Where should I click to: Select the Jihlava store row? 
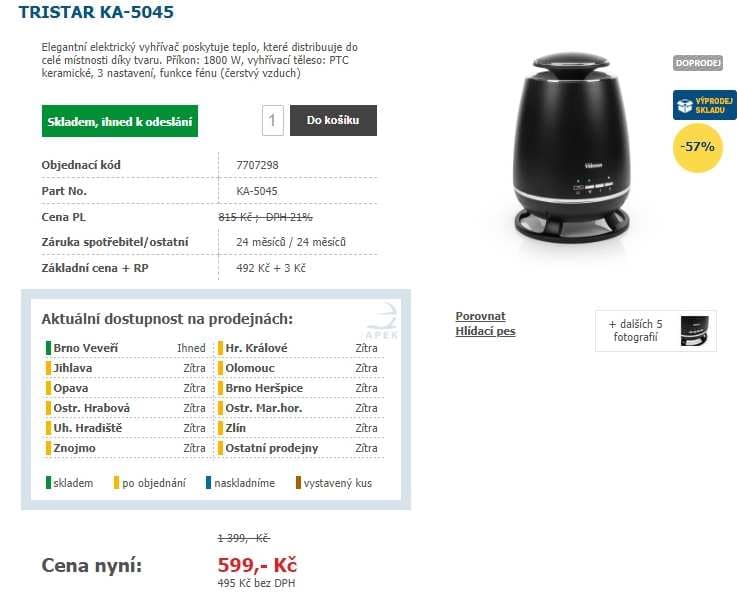tap(125, 368)
